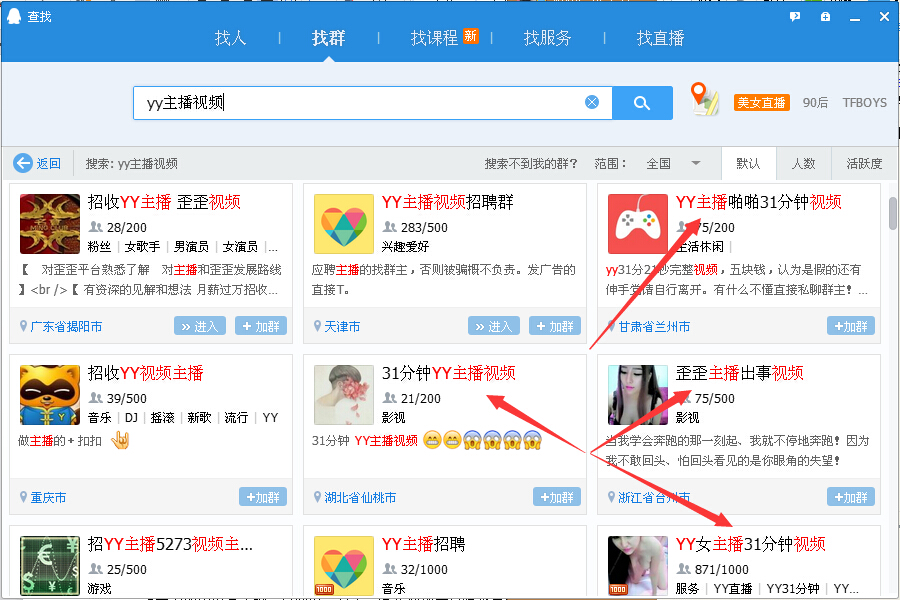
Task: Click the 重庆市 location link
Action: coord(48,498)
